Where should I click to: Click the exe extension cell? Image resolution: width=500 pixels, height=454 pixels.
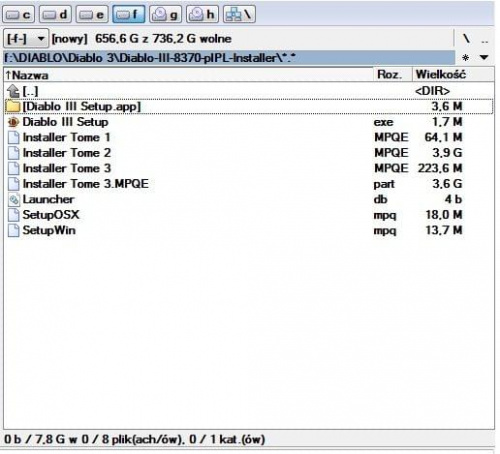pyautogui.click(x=383, y=122)
